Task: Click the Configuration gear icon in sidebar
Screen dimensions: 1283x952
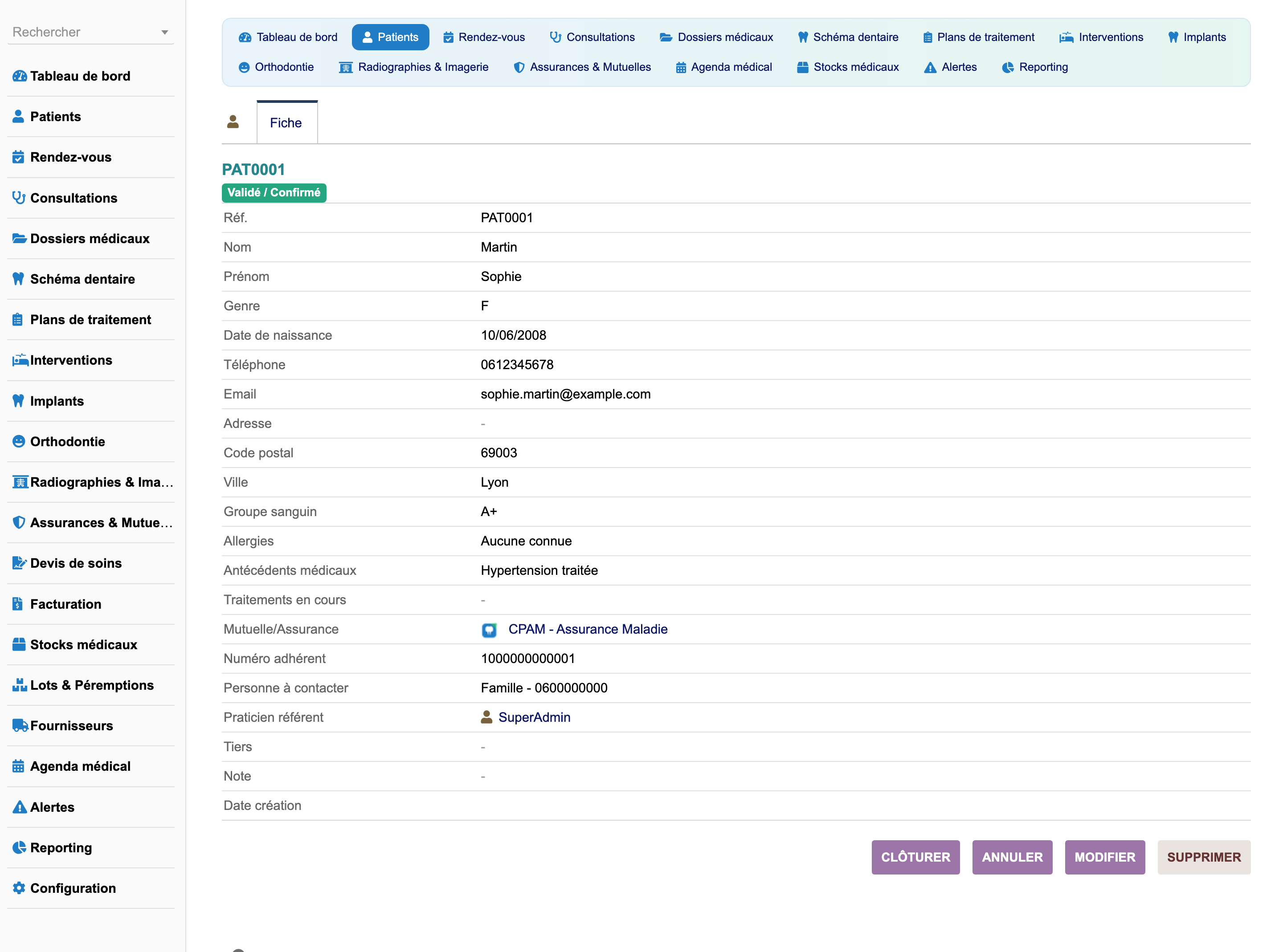Action: point(19,888)
